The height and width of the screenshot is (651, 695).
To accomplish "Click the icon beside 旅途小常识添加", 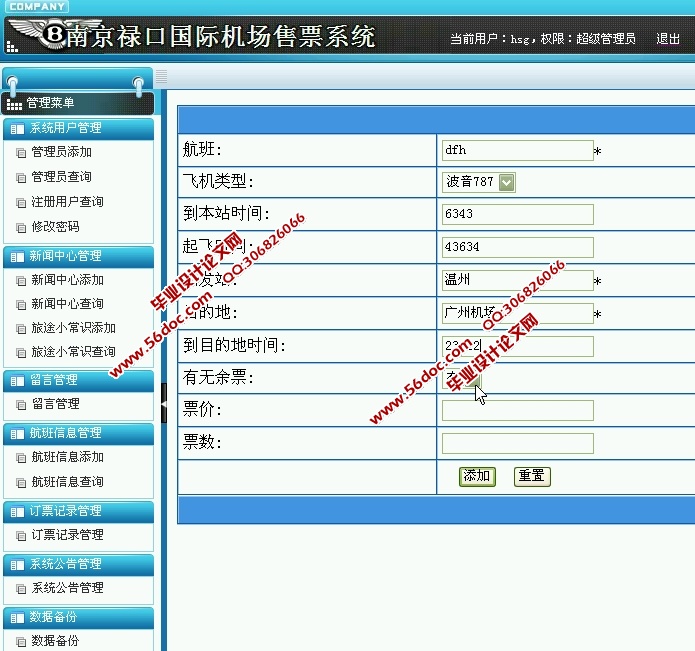I will coord(21,328).
